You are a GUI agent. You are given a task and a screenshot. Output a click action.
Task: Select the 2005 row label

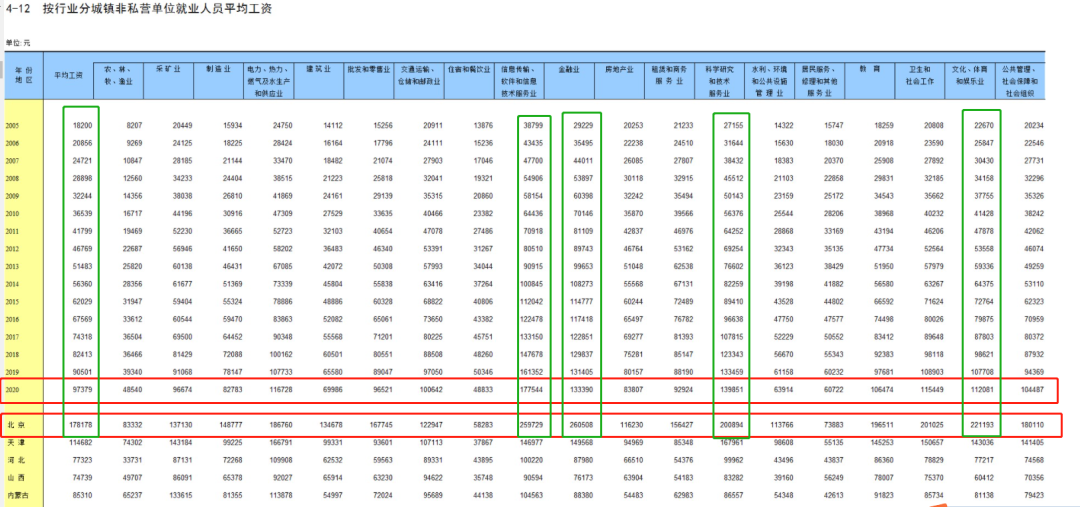pos(13,125)
